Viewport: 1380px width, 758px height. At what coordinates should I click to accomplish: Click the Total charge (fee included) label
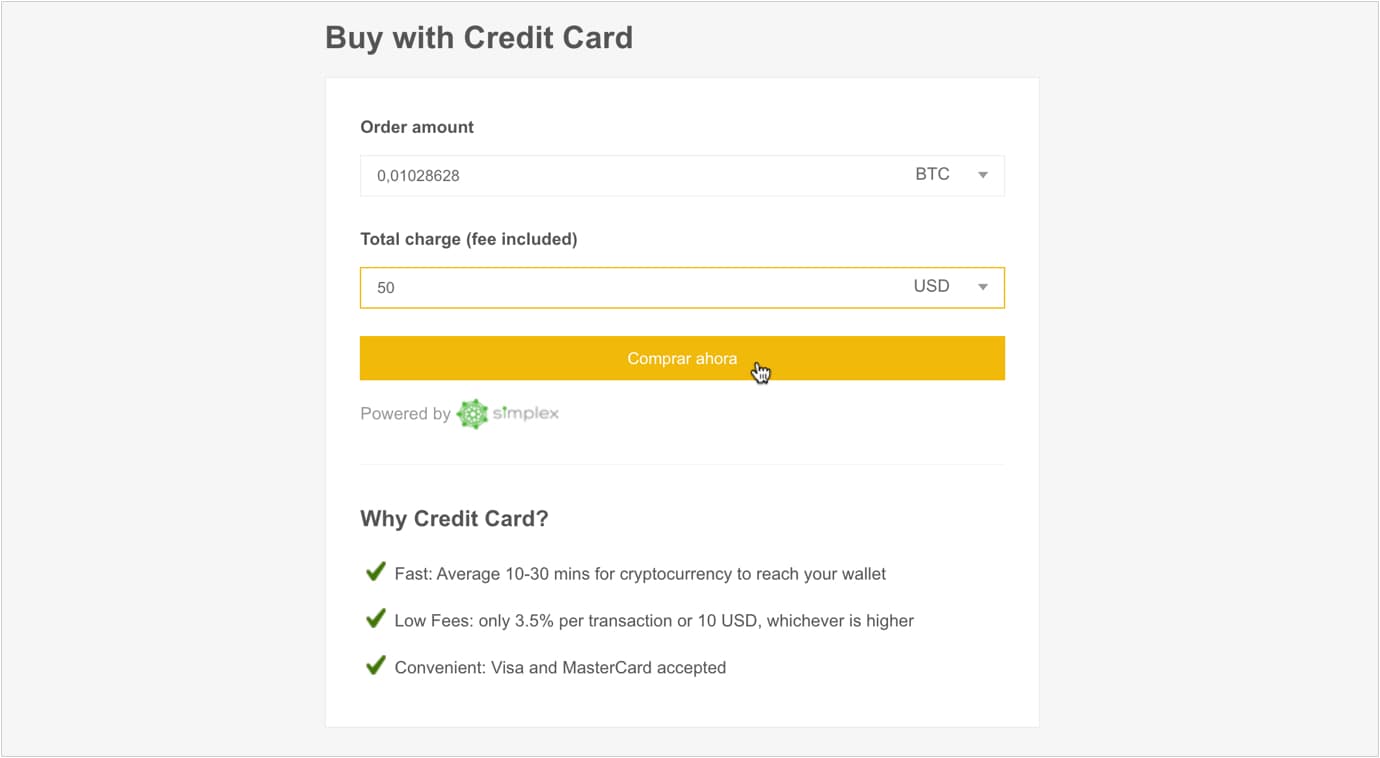coord(469,239)
